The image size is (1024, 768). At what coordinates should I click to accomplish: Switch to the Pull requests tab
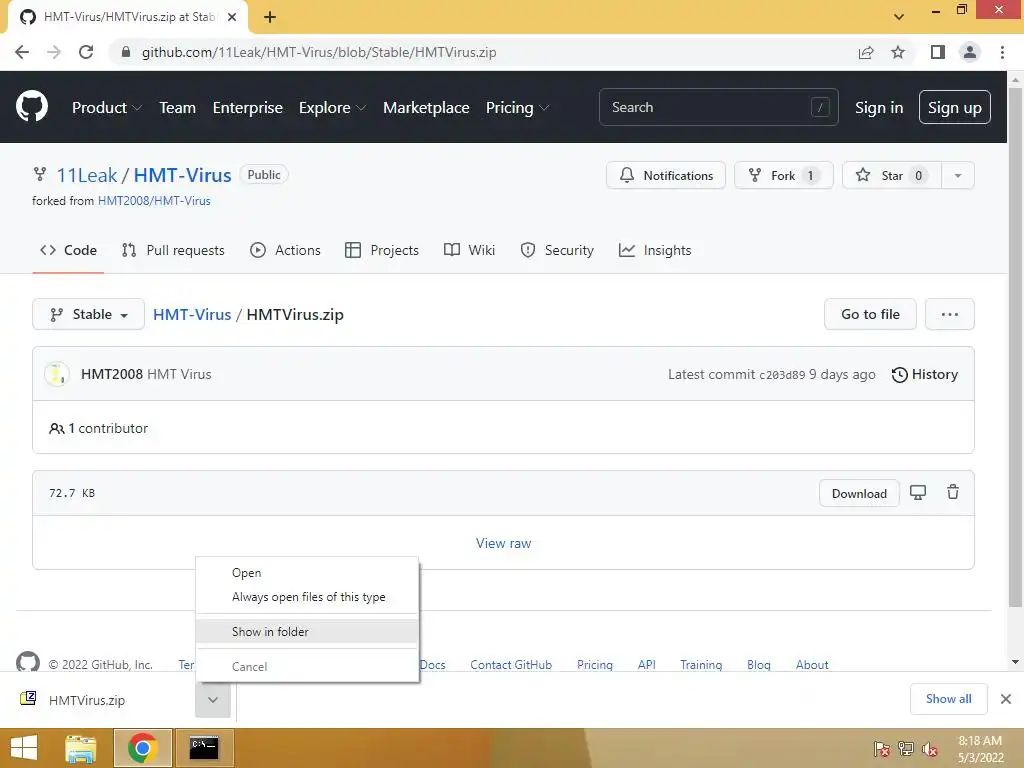pos(173,250)
